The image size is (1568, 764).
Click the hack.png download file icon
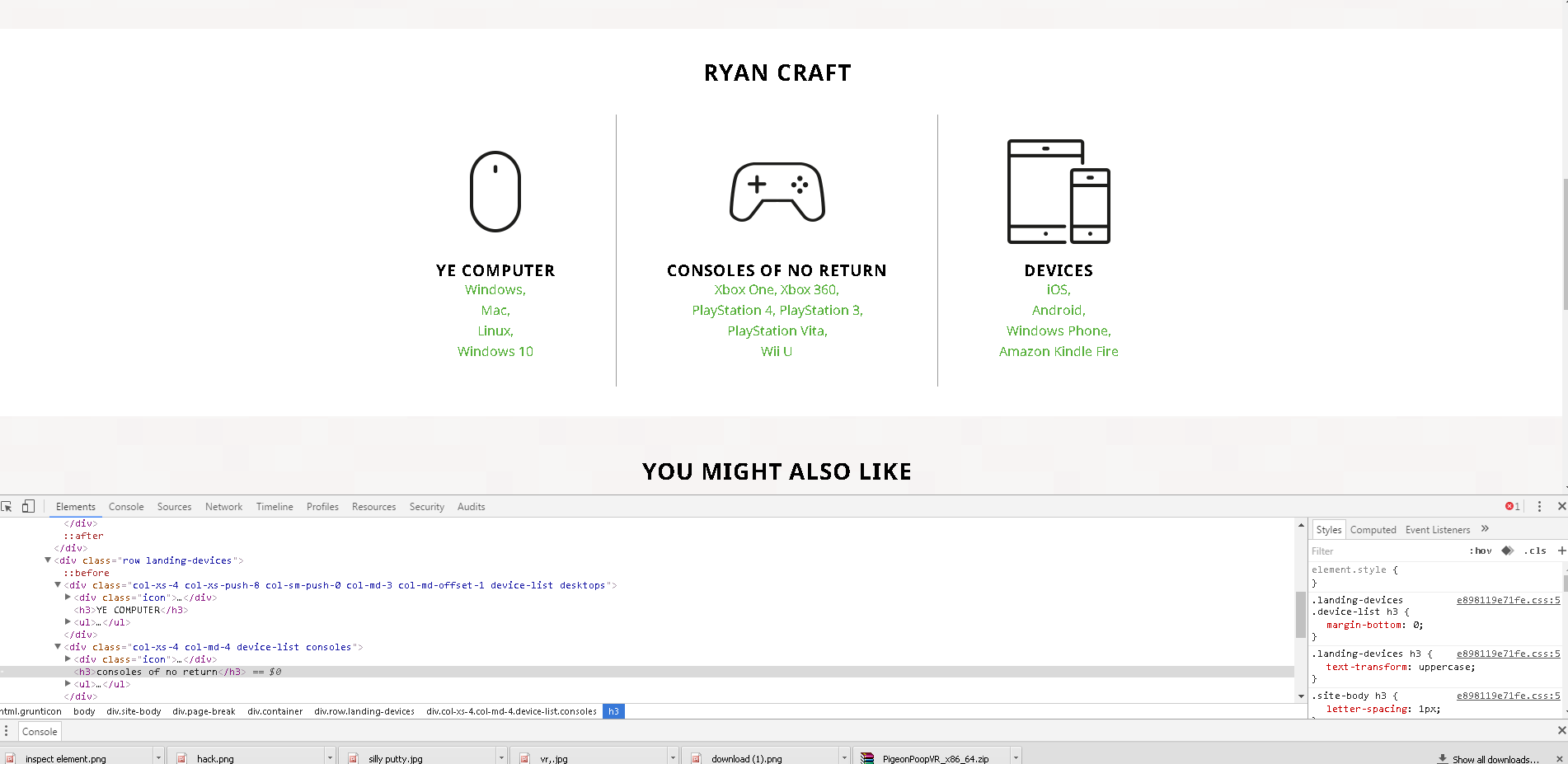(x=181, y=758)
